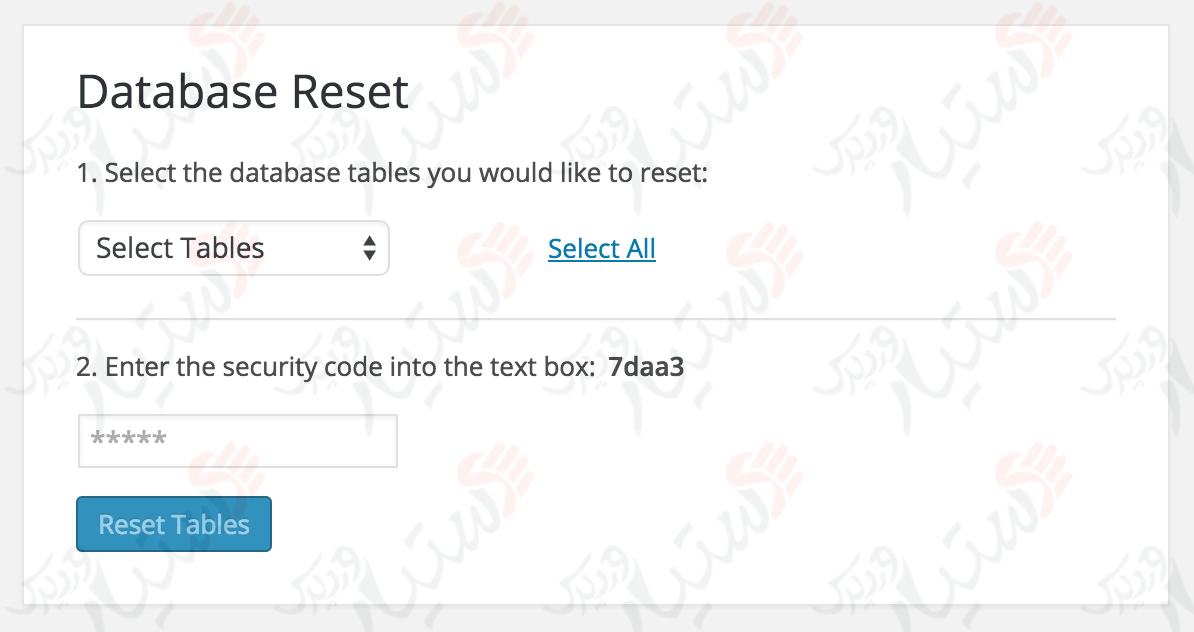Viewport: 1194px width, 632px height.
Task: Expand the table selection combo box
Action: tap(233, 247)
